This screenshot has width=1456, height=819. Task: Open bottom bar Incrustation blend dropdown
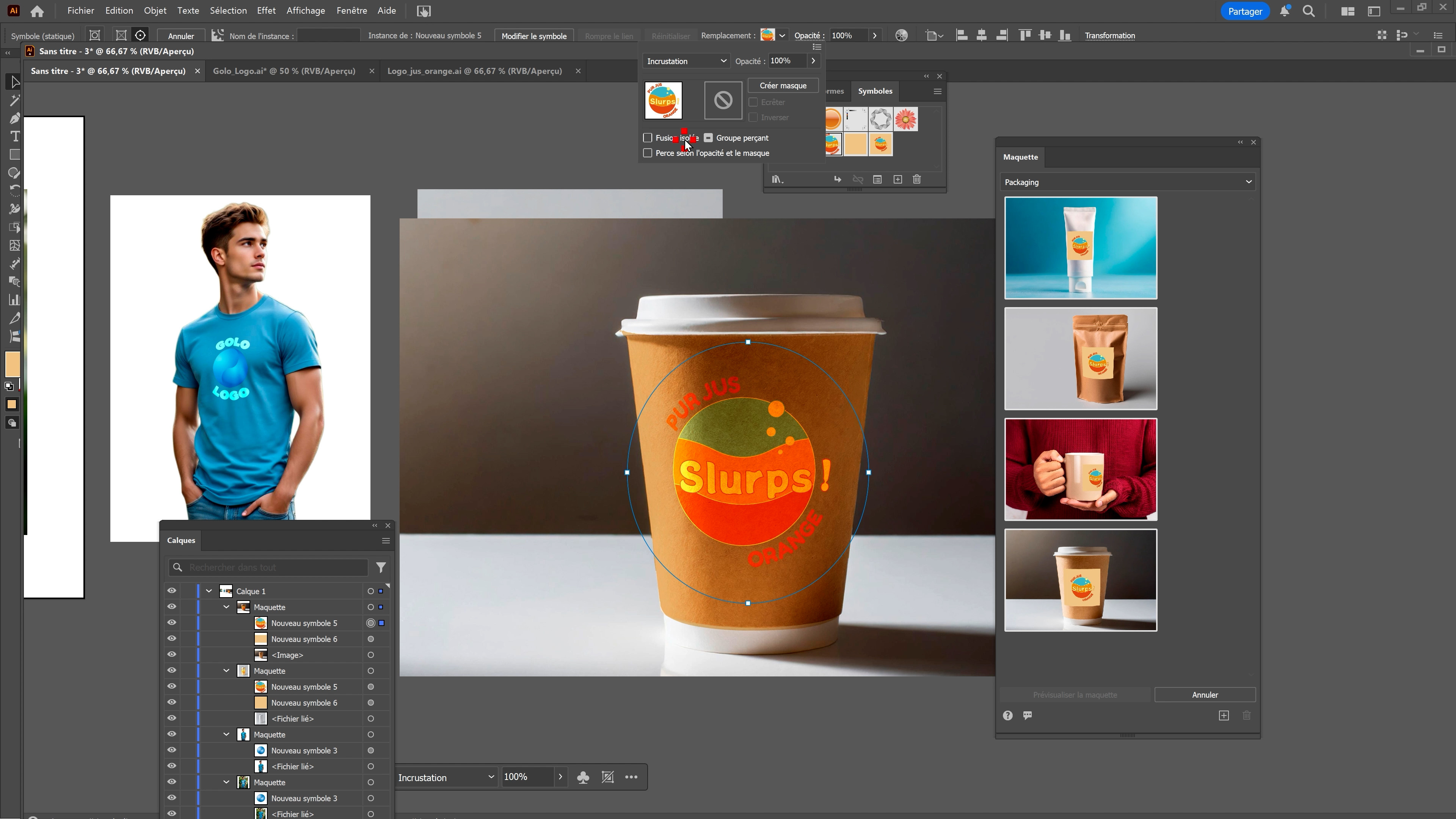point(446,778)
